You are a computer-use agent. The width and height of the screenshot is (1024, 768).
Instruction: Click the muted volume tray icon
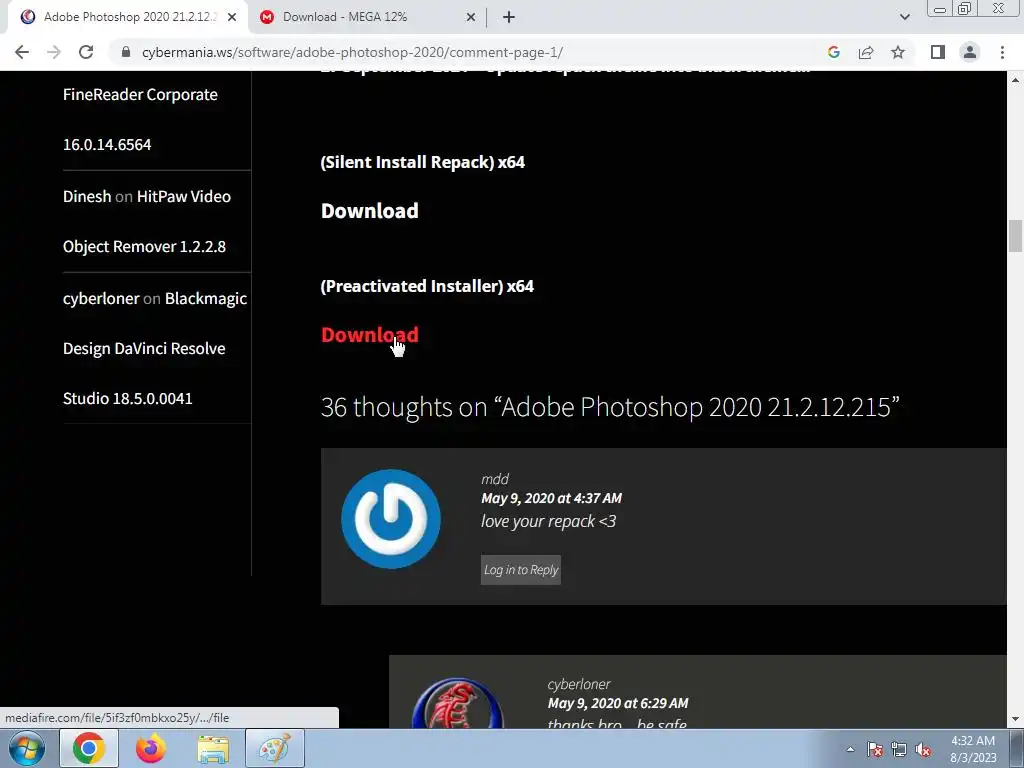[923, 750]
